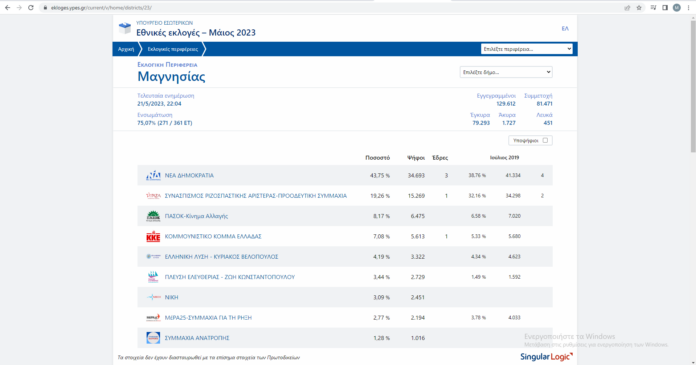696x365 pixels.
Task: Click the 15.269 votes value
Action: tap(416, 196)
